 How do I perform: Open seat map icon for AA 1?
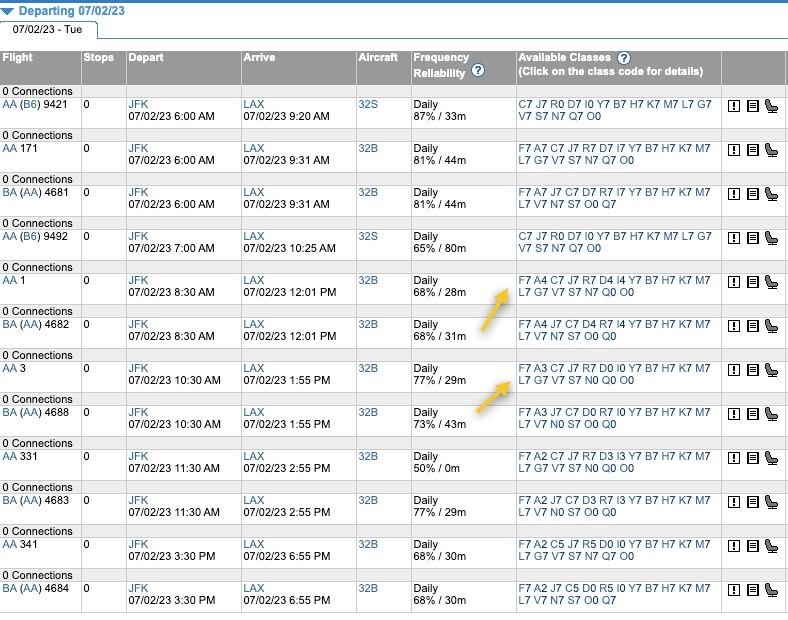click(771, 282)
